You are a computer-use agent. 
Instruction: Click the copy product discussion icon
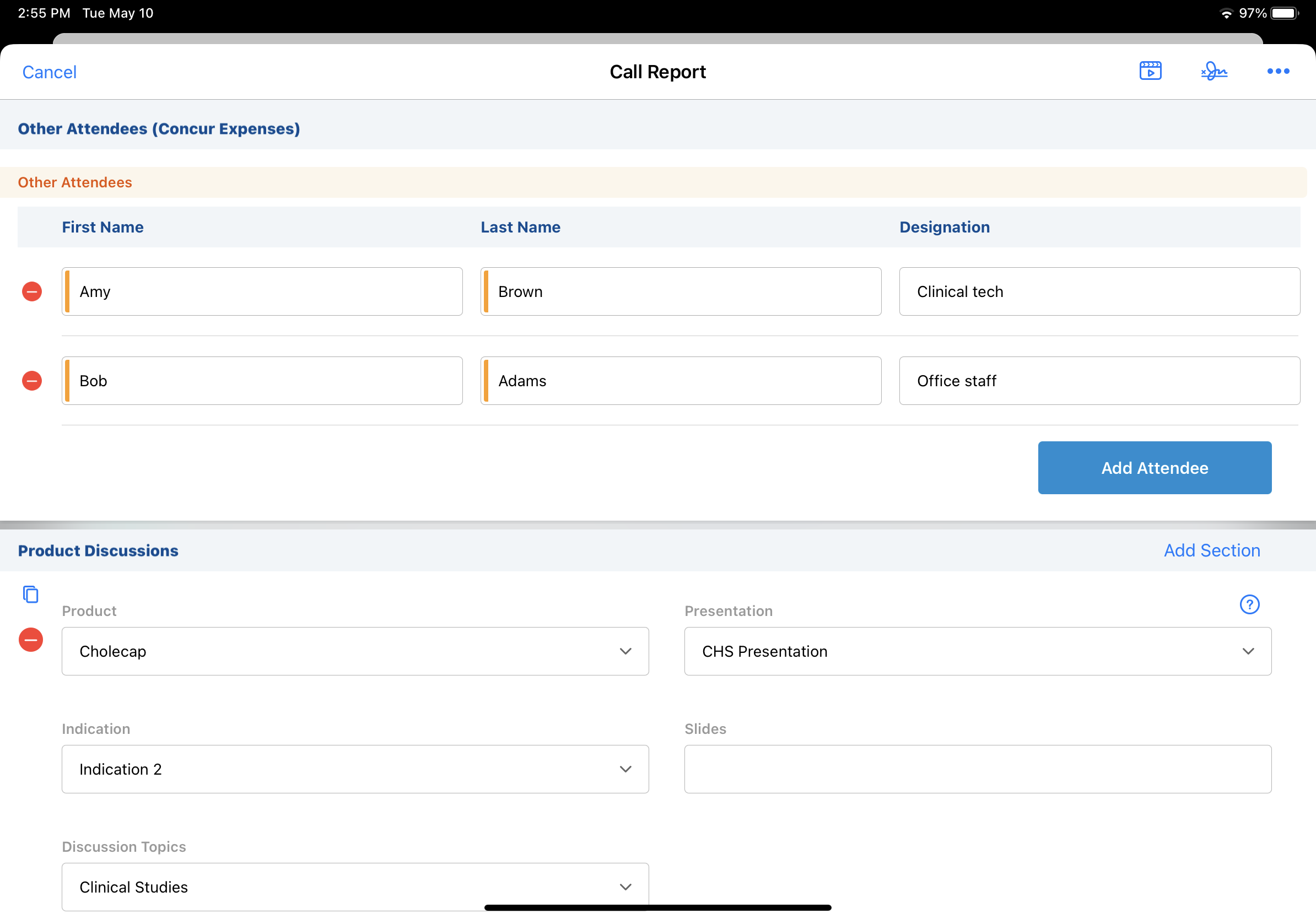coord(30,594)
